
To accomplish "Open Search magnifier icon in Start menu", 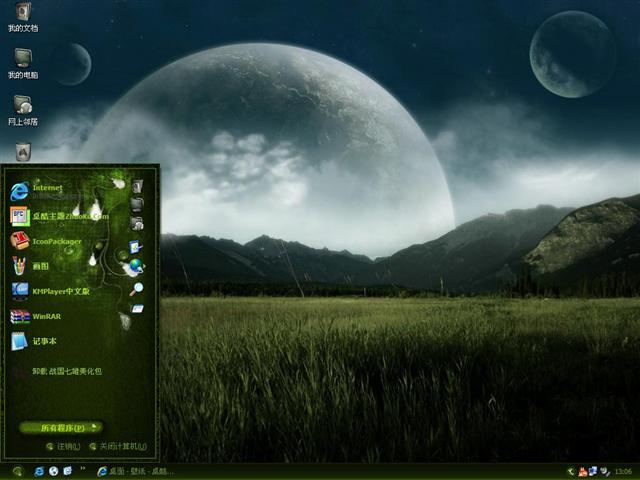I will (136, 289).
